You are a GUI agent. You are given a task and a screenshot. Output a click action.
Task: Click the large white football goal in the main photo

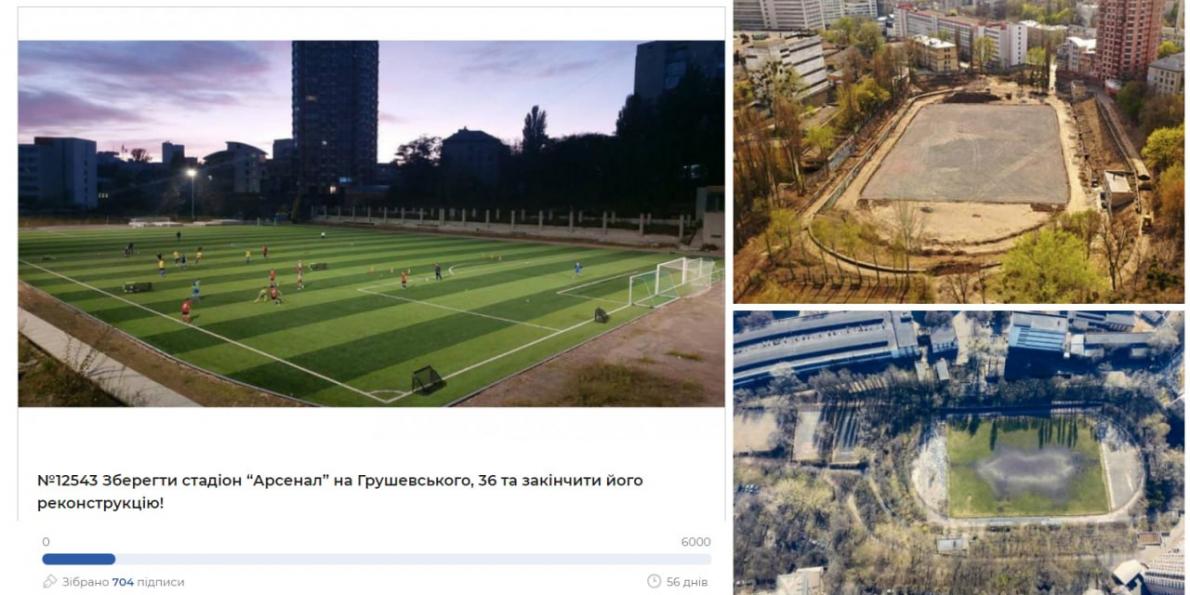672,281
